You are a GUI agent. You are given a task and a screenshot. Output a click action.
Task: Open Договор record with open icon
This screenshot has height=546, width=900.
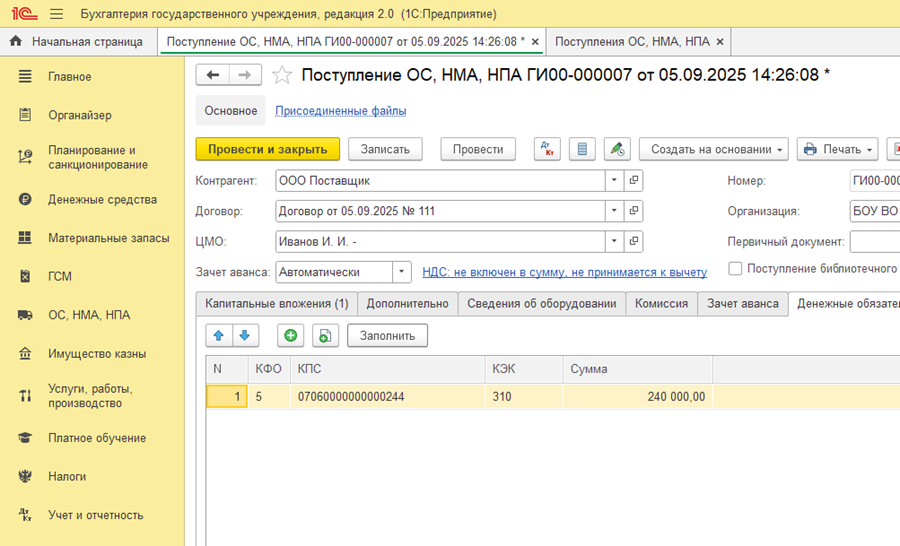pyautogui.click(x=634, y=211)
